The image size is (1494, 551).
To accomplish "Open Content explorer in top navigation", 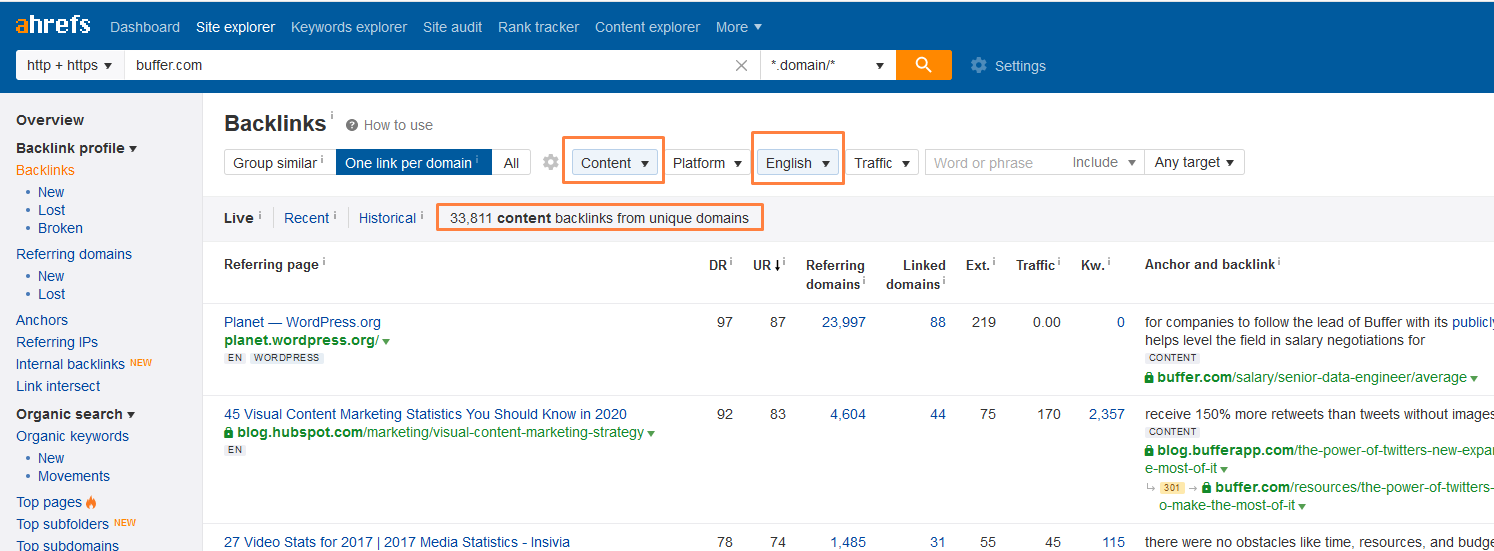I will click(647, 27).
